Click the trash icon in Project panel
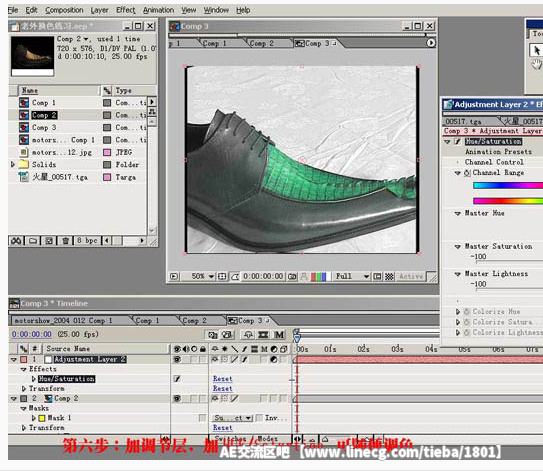The width and height of the screenshot is (543, 471). tap(65, 240)
